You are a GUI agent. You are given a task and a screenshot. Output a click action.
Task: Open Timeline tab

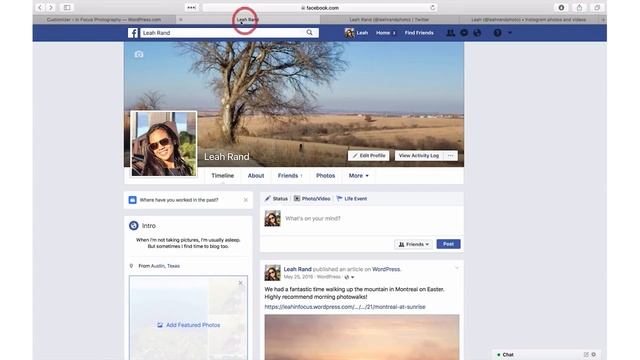222,176
